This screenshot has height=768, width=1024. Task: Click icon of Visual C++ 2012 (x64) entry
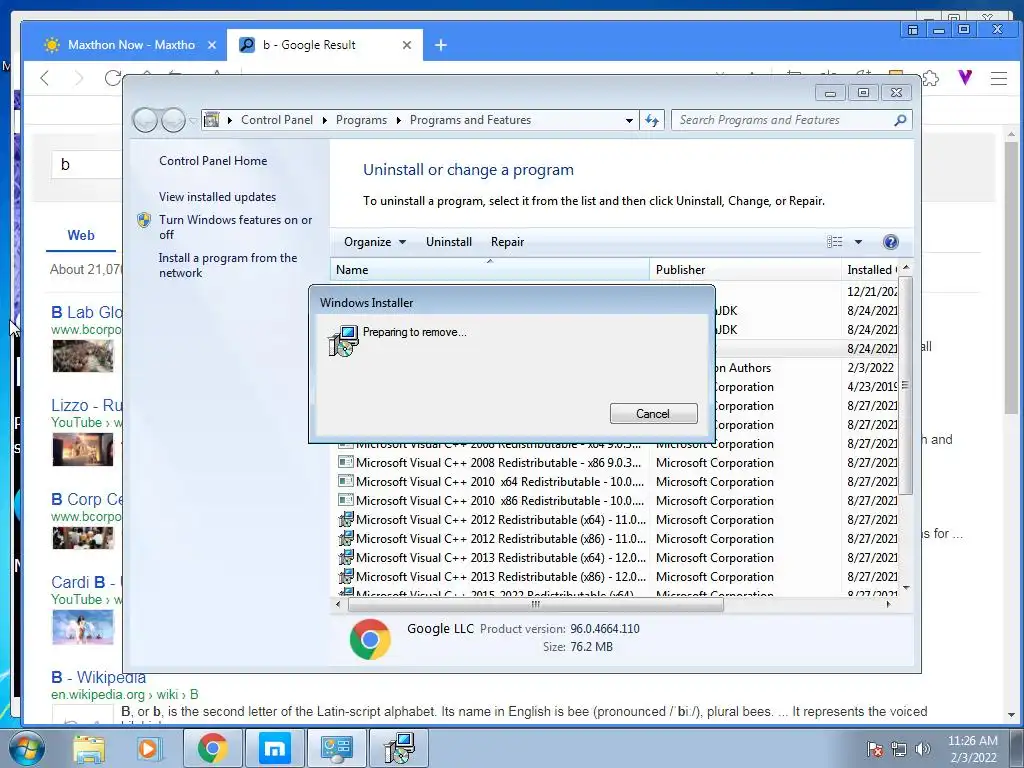pyautogui.click(x=345, y=520)
